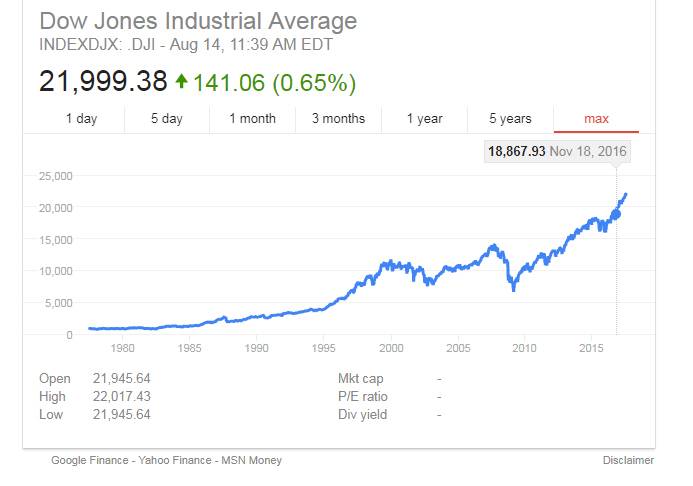Image resolution: width=693 pixels, height=486 pixels.
Task: Click the green up-arrow change indicator
Action: coord(181,81)
